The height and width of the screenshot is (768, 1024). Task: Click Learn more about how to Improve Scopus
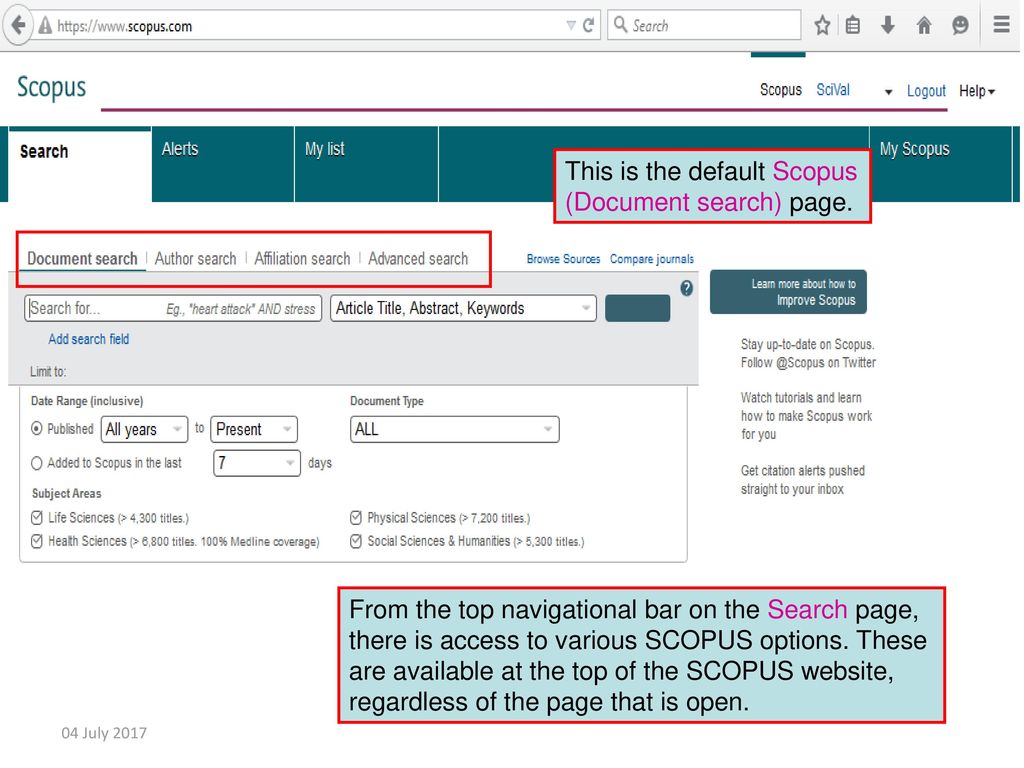[x=788, y=292]
